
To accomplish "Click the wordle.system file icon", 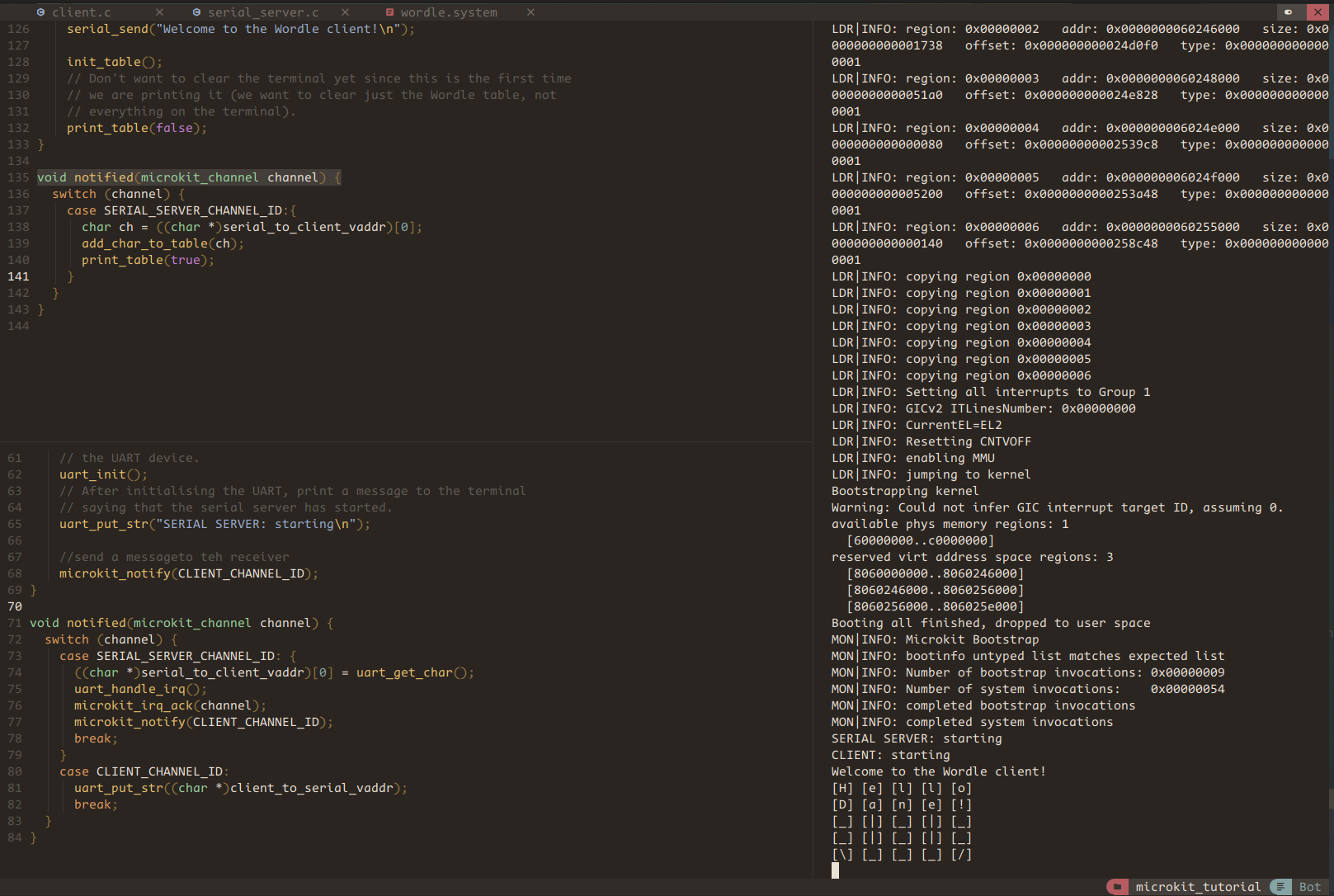I will [389, 12].
